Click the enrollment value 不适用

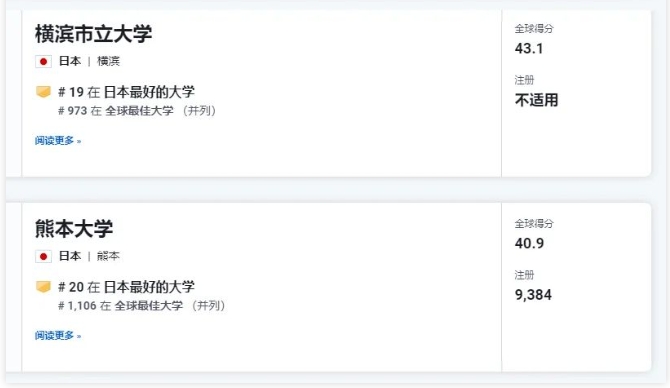(x=537, y=100)
